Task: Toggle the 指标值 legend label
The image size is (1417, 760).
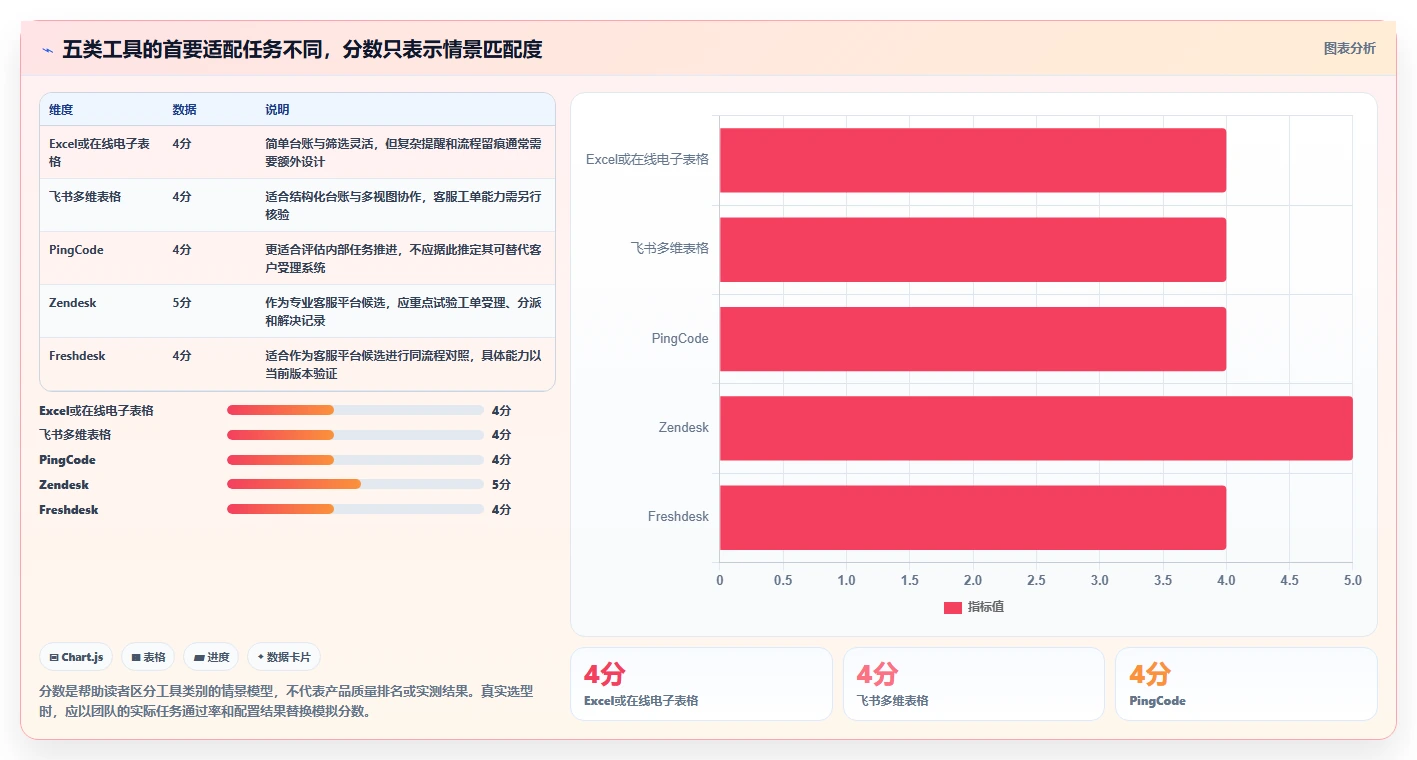Action: click(x=985, y=607)
